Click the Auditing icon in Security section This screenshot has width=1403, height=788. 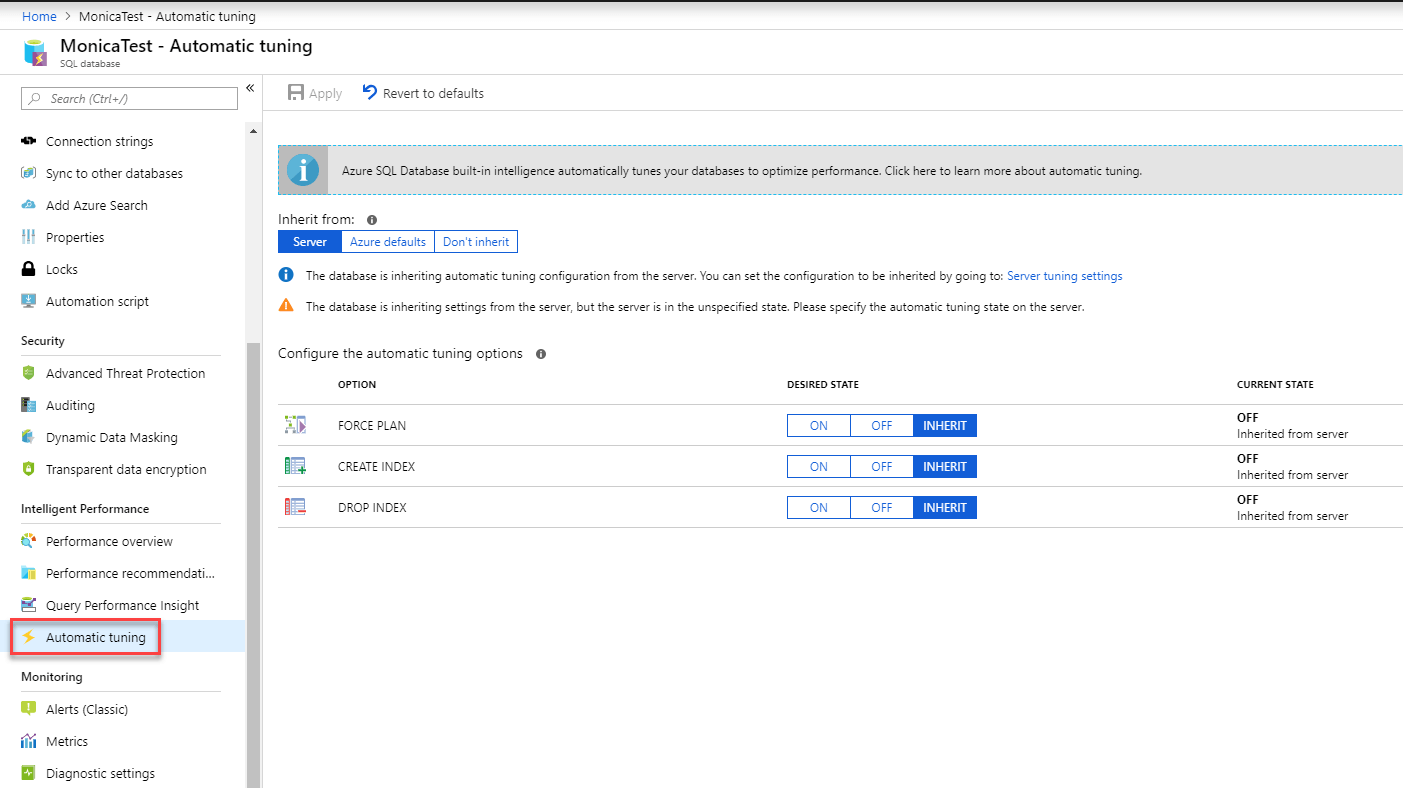click(x=29, y=405)
